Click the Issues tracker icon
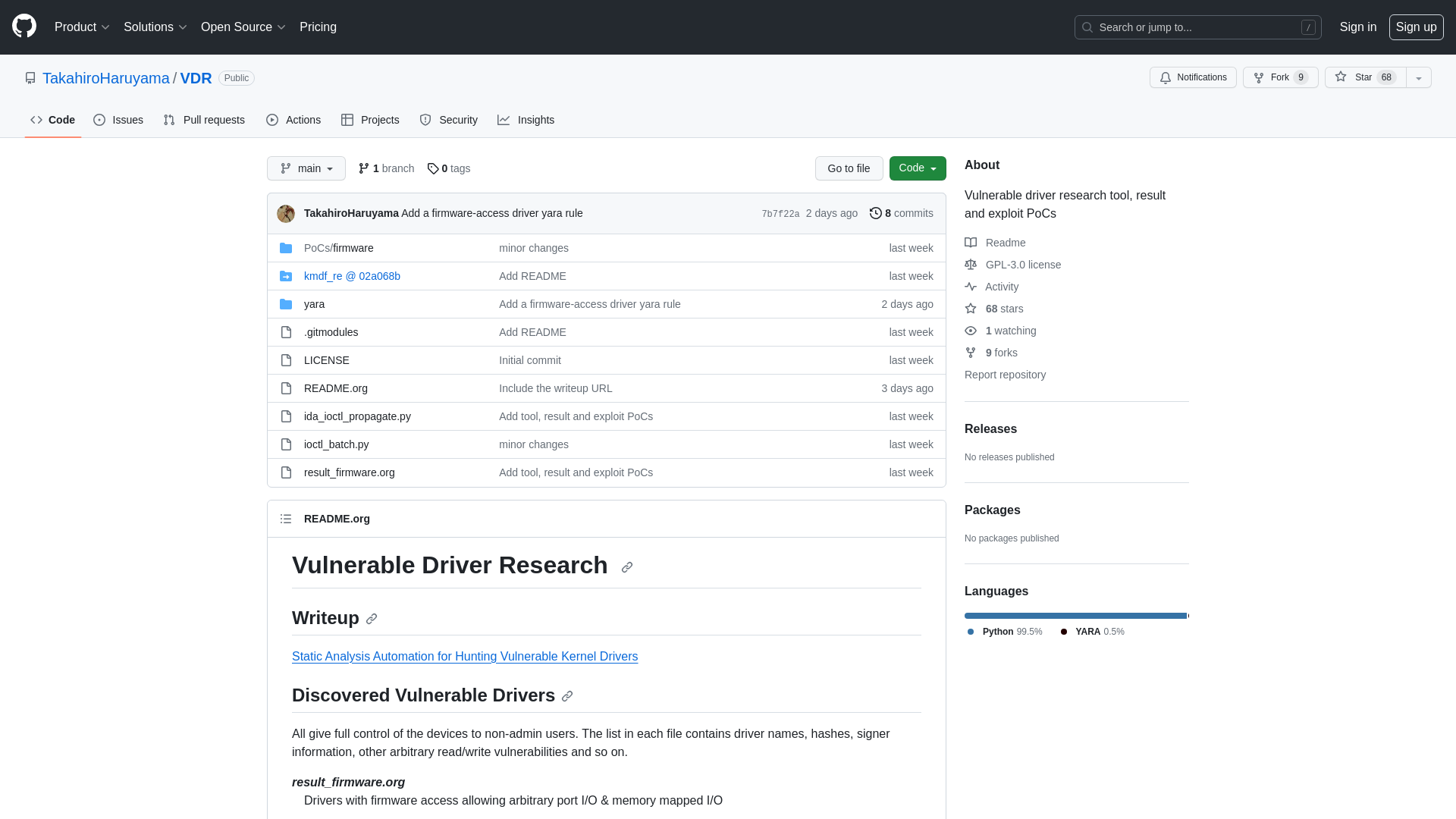Screen dimensions: 1456x819 click(99, 120)
